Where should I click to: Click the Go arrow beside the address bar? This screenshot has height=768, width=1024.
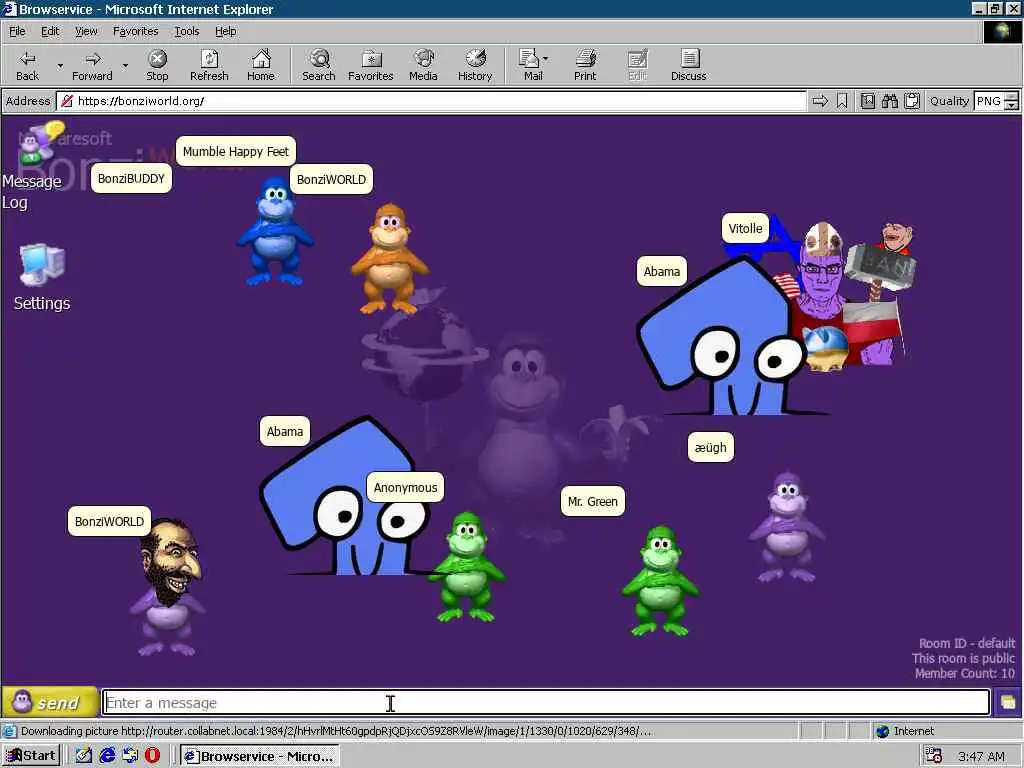pos(820,101)
